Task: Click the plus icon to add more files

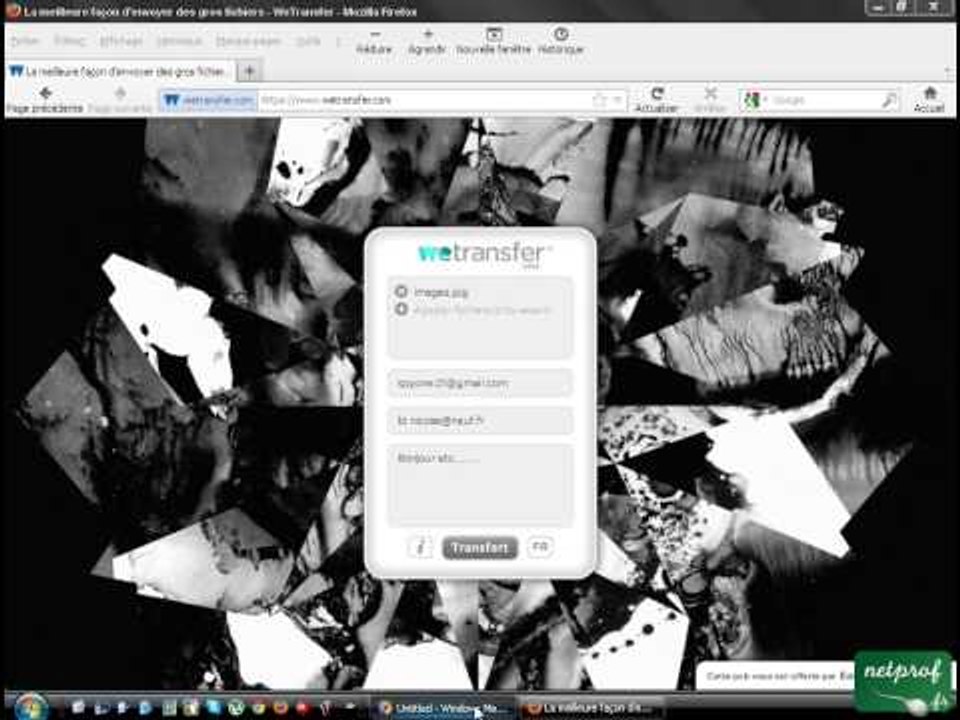Action: [x=401, y=309]
